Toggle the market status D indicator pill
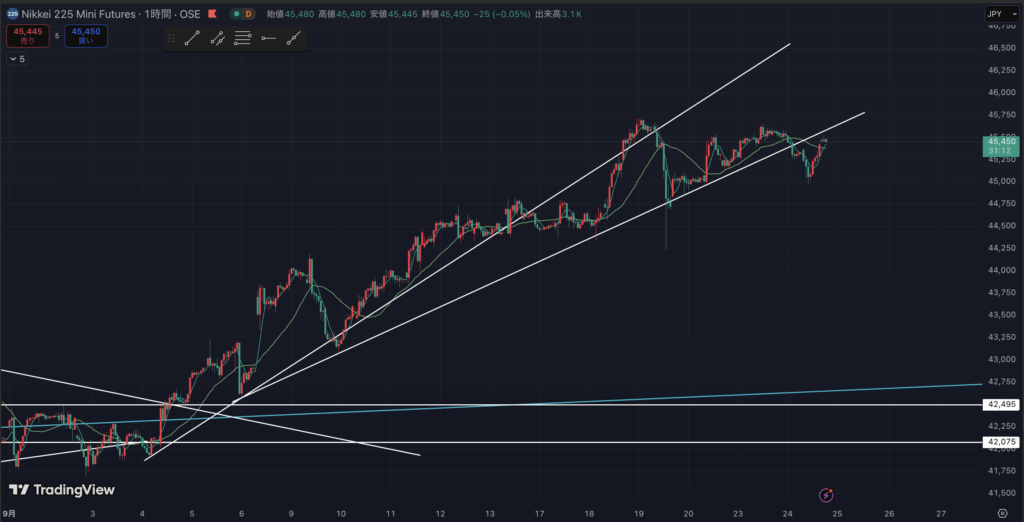This screenshot has height=522, width=1024. click(x=241, y=14)
